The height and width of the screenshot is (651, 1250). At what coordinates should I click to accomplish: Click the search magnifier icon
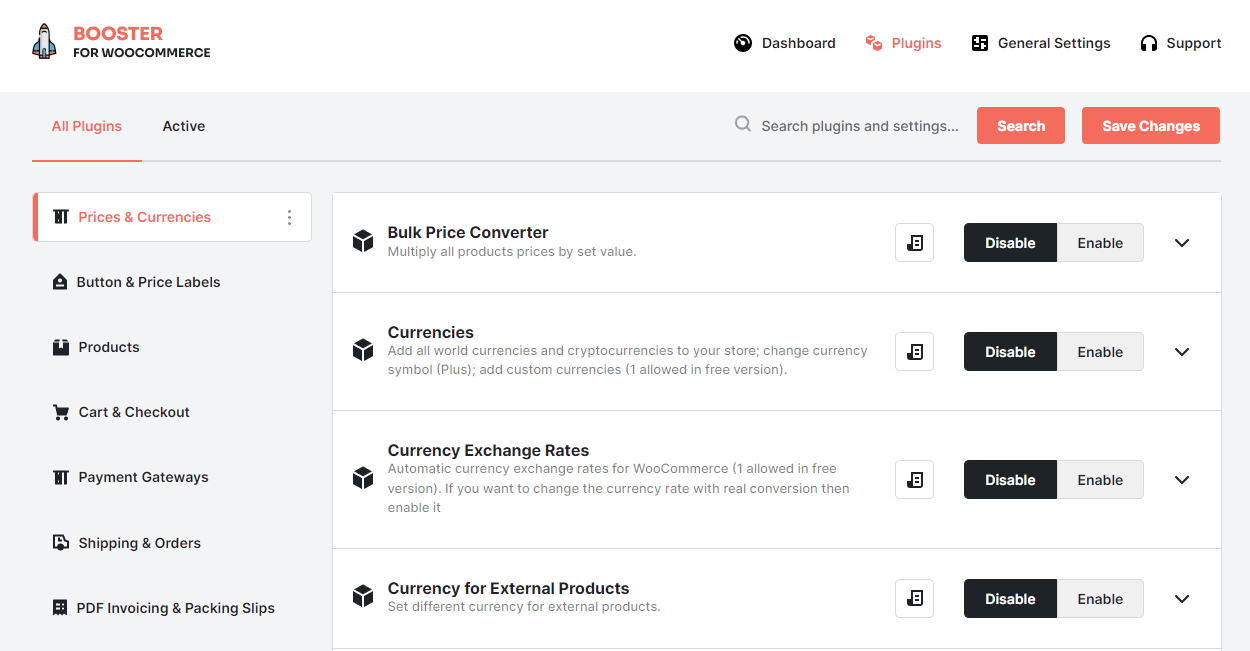click(x=742, y=123)
